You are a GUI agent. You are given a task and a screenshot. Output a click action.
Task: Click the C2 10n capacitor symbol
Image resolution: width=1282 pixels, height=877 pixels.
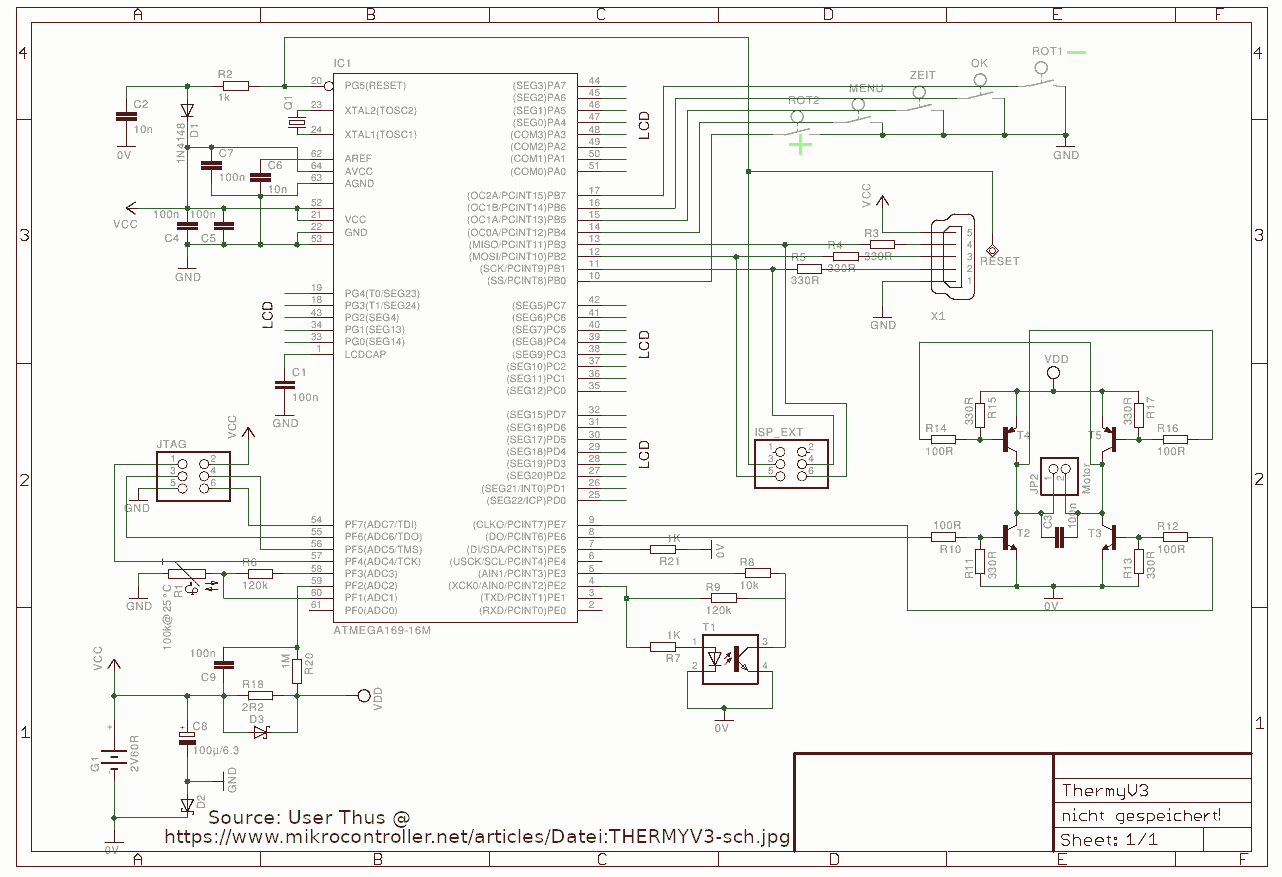point(124,116)
